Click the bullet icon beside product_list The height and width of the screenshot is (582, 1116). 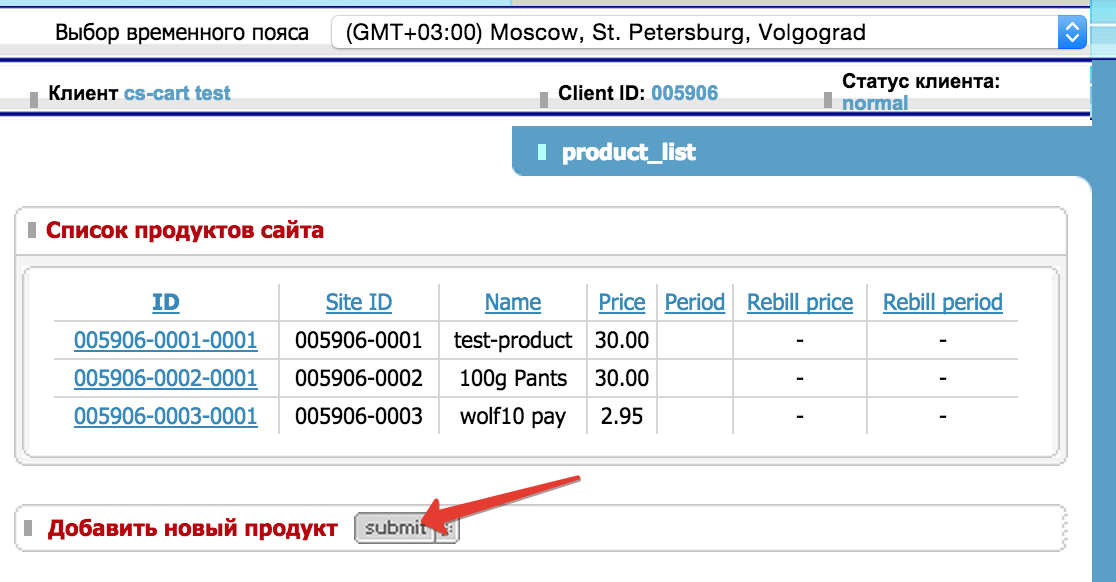pyautogui.click(x=542, y=153)
